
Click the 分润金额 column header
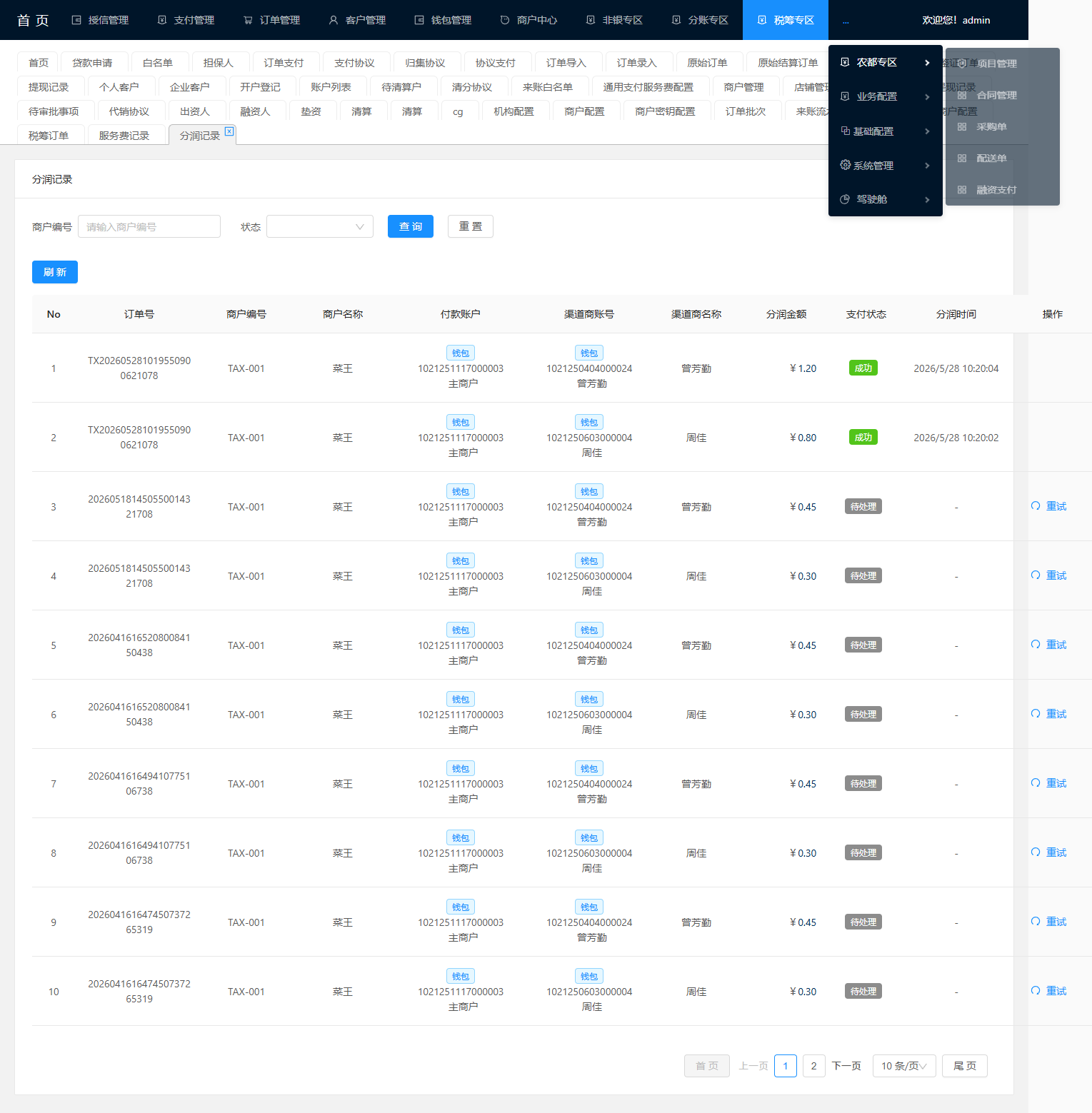click(x=786, y=314)
